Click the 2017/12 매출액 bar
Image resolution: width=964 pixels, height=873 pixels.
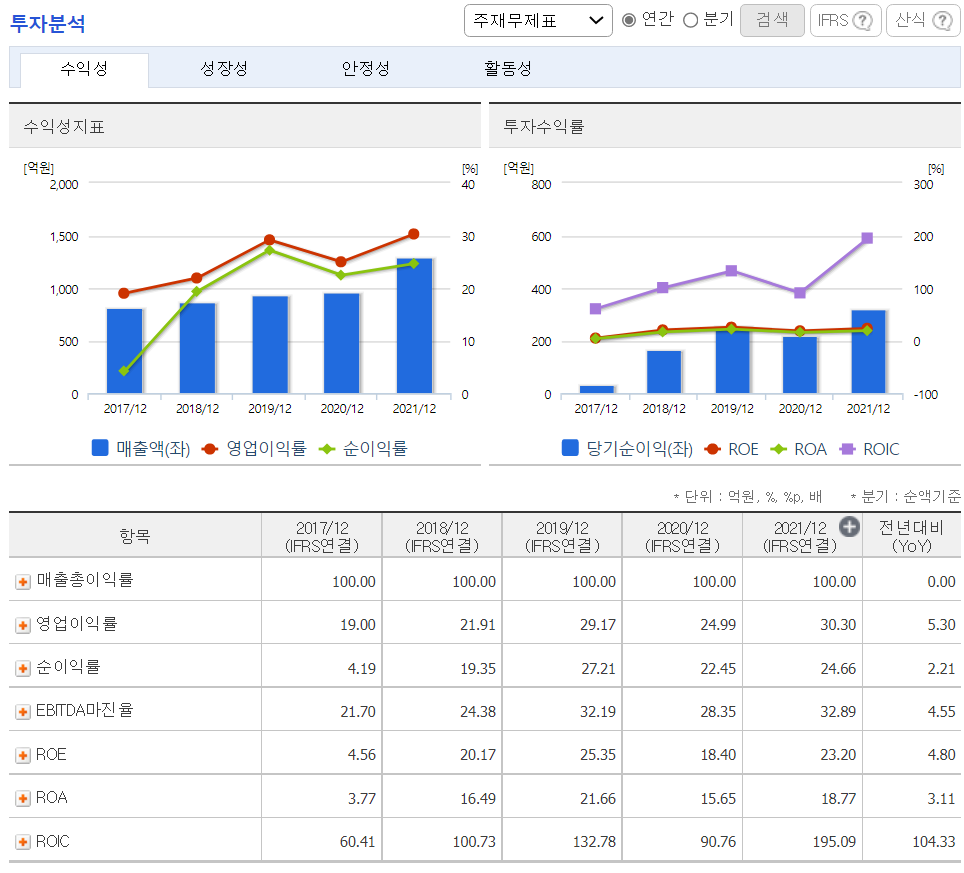point(125,351)
